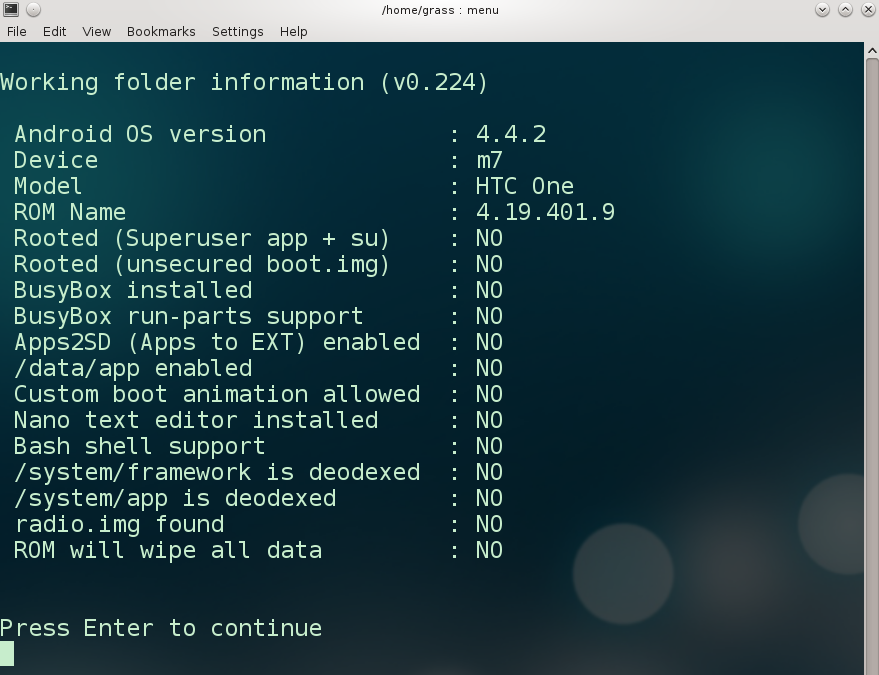The height and width of the screenshot is (675, 879).
Task: Open the Settings menu
Action: click(238, 31)
